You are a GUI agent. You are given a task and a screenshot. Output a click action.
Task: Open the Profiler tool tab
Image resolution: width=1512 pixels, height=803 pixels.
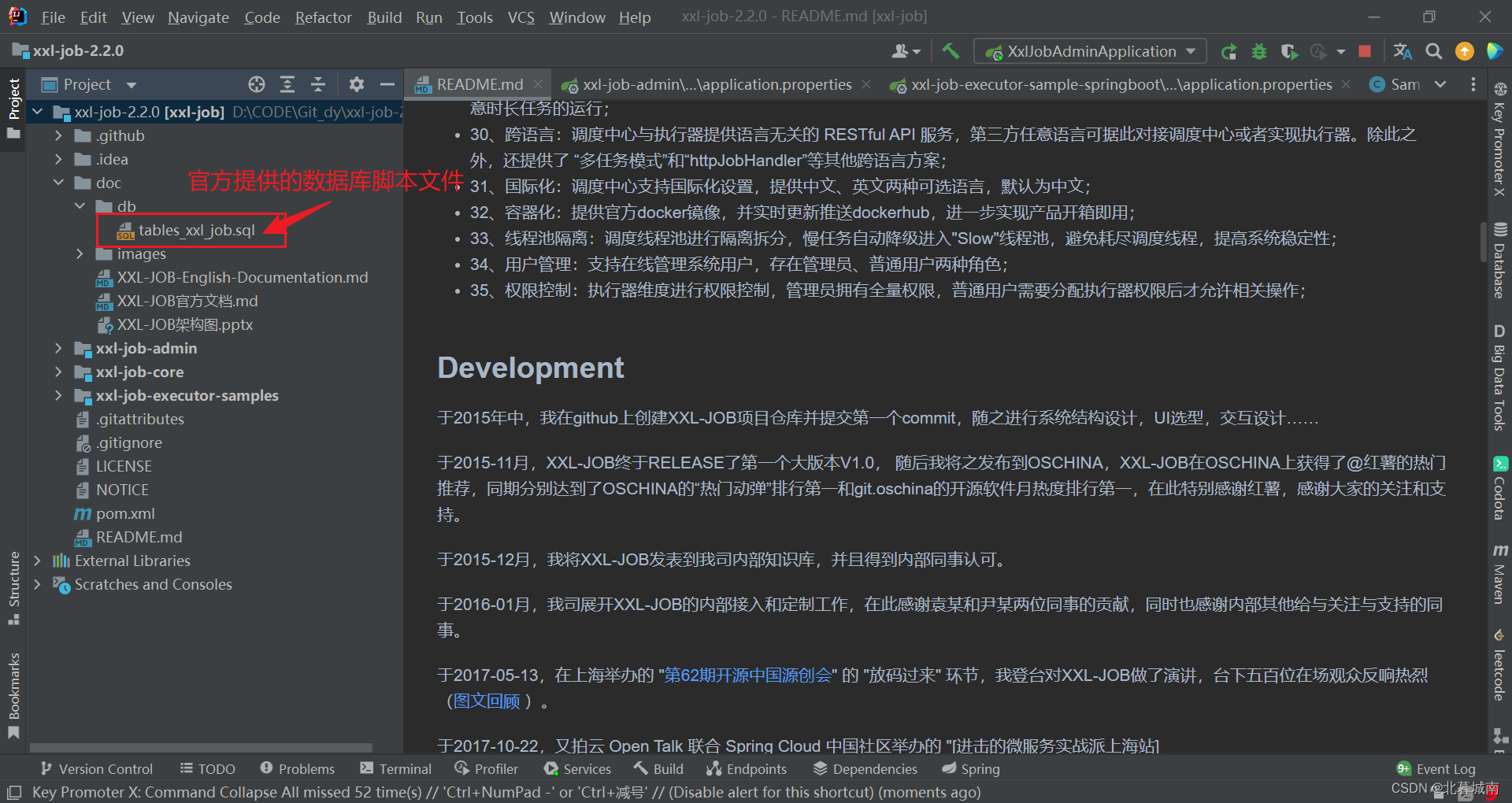[487, 769]
